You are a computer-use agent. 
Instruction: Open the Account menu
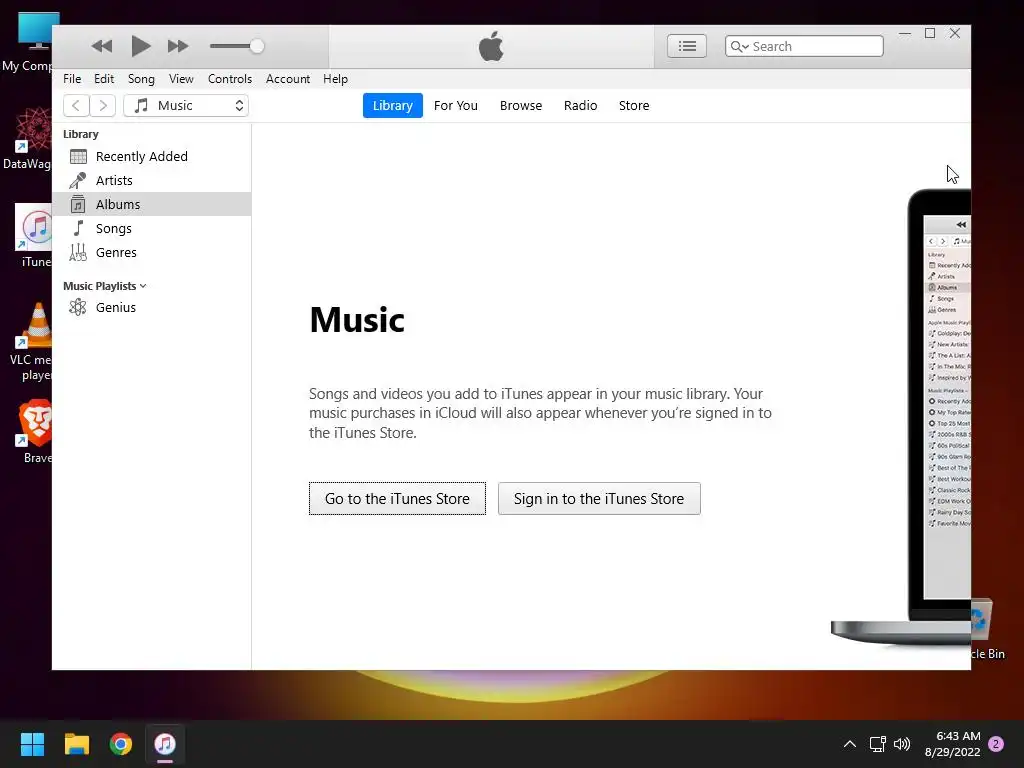pyautogui.click(x=288, y=78)
